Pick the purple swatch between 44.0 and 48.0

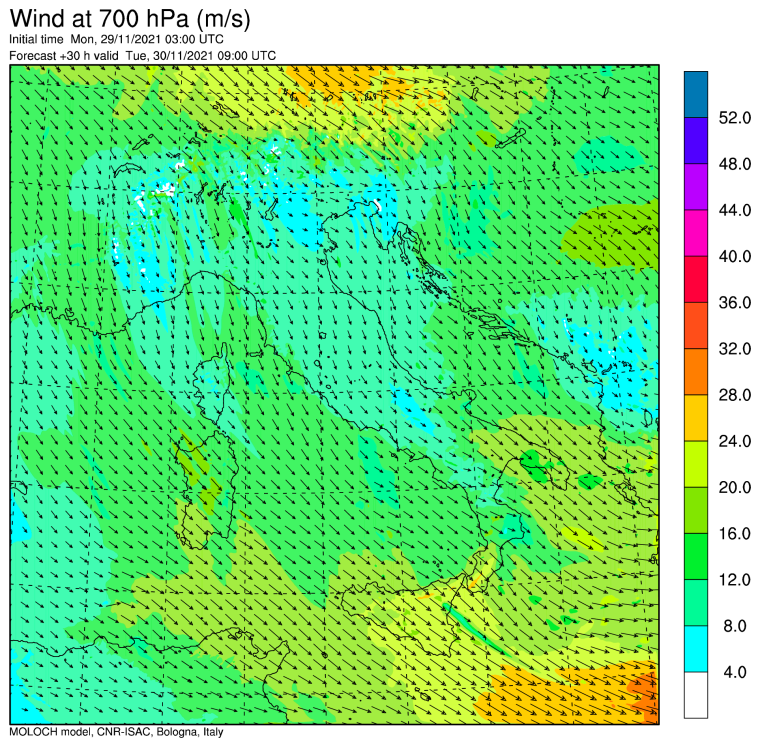(696, 187)
